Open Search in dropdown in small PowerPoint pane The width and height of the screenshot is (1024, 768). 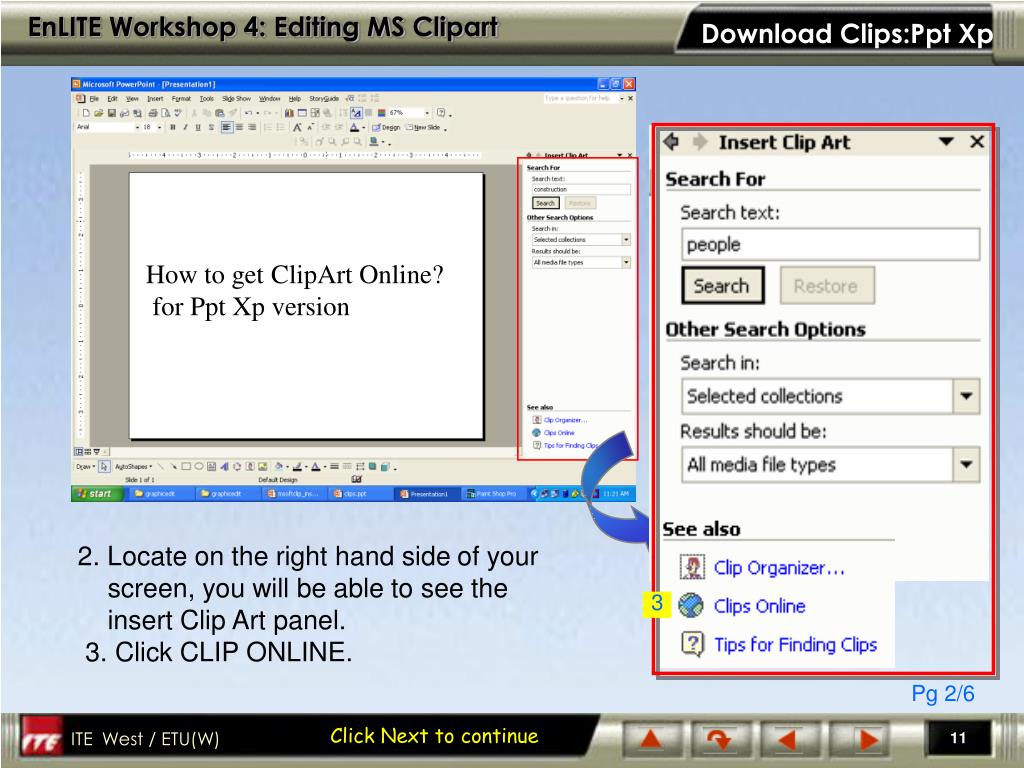626,240
